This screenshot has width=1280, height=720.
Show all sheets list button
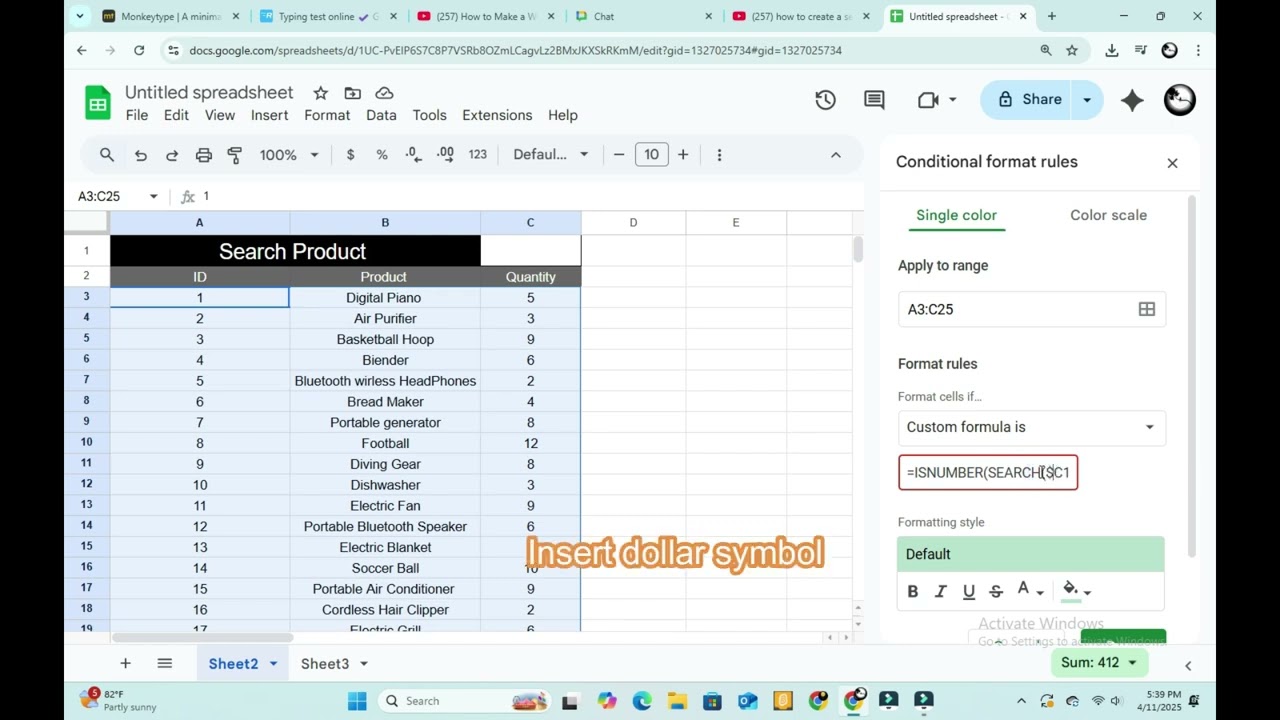pyautogui.click(x=164, y=663)
